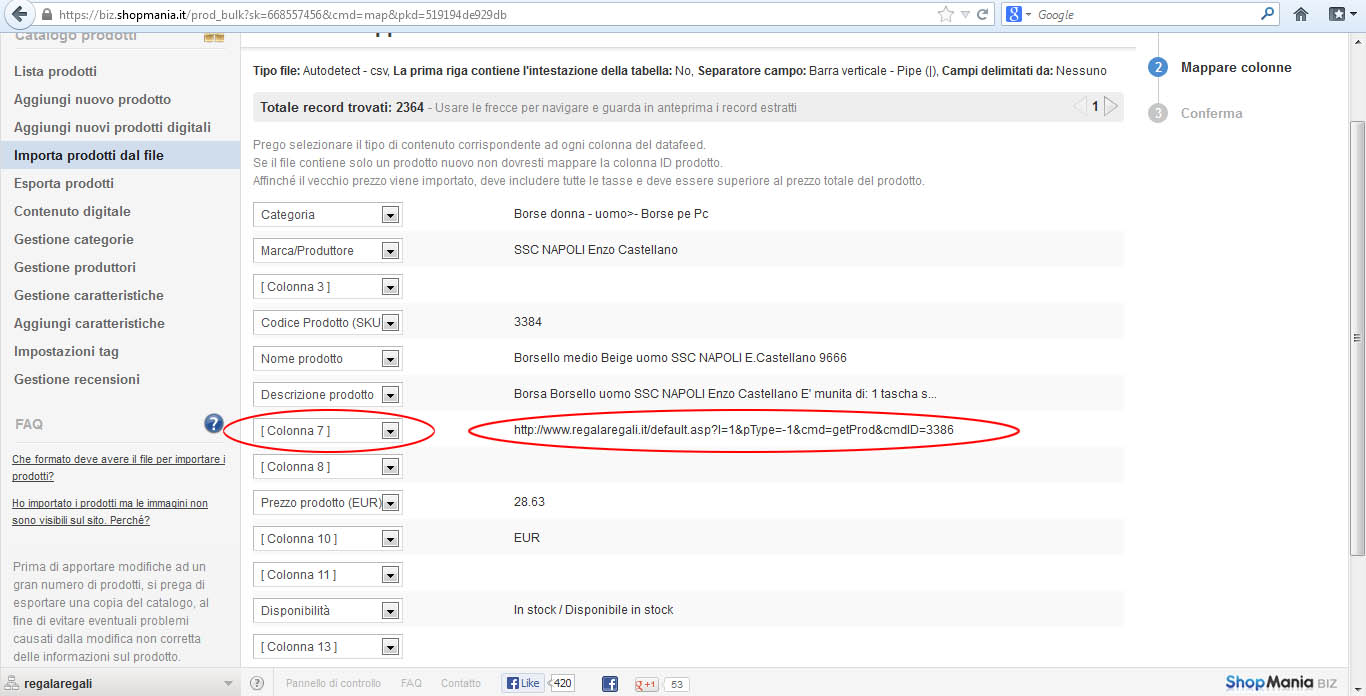
Task: Click the In stock availability preview text
Action: (x=594, y=610)
